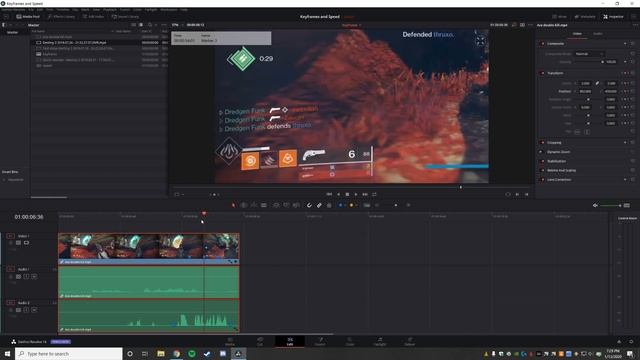Toggle loop playback
Viewport: 640px width, 360px height.
point(374,194)
